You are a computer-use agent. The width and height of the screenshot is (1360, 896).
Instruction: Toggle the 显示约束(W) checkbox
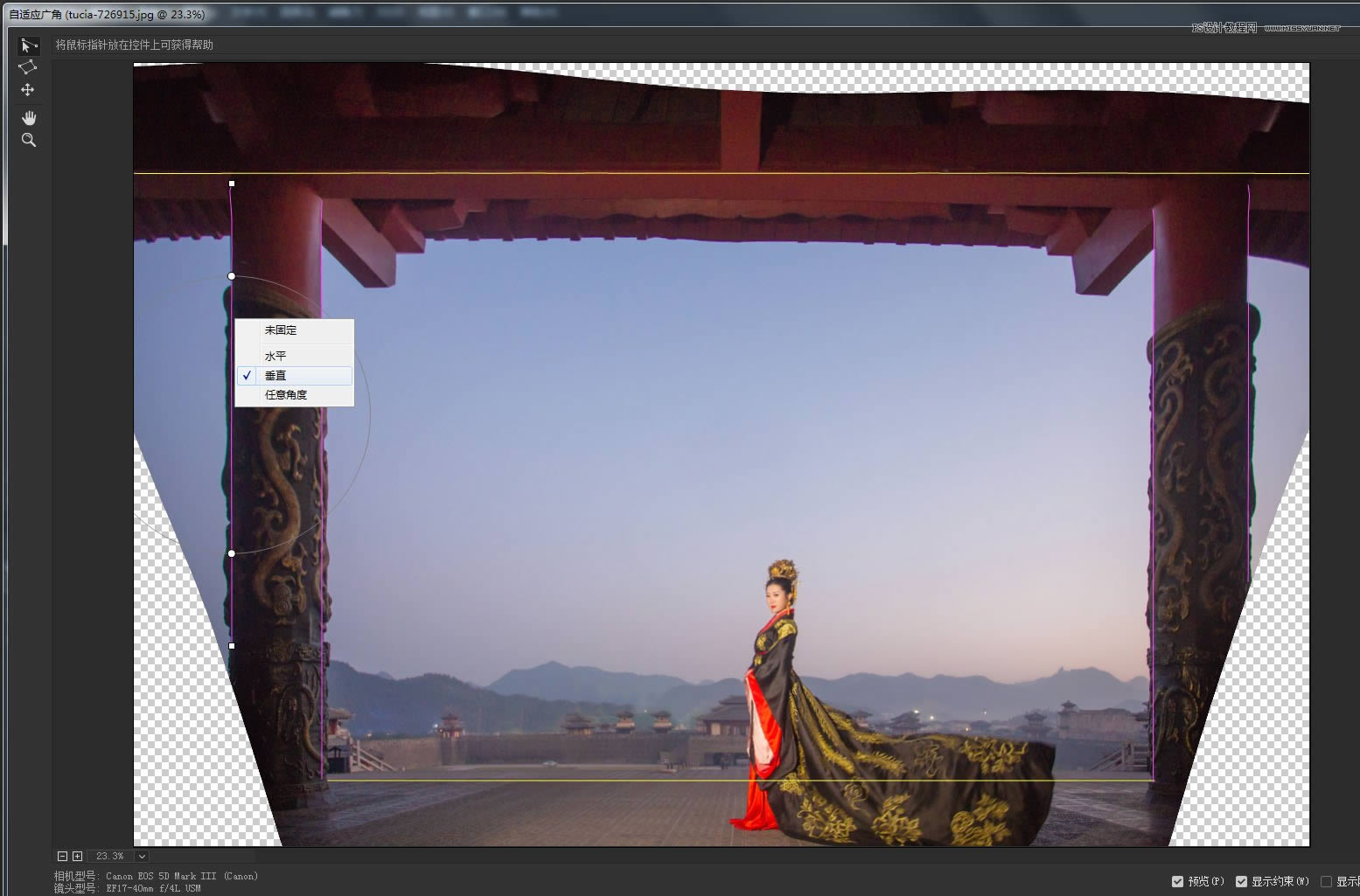(1240, 881)
